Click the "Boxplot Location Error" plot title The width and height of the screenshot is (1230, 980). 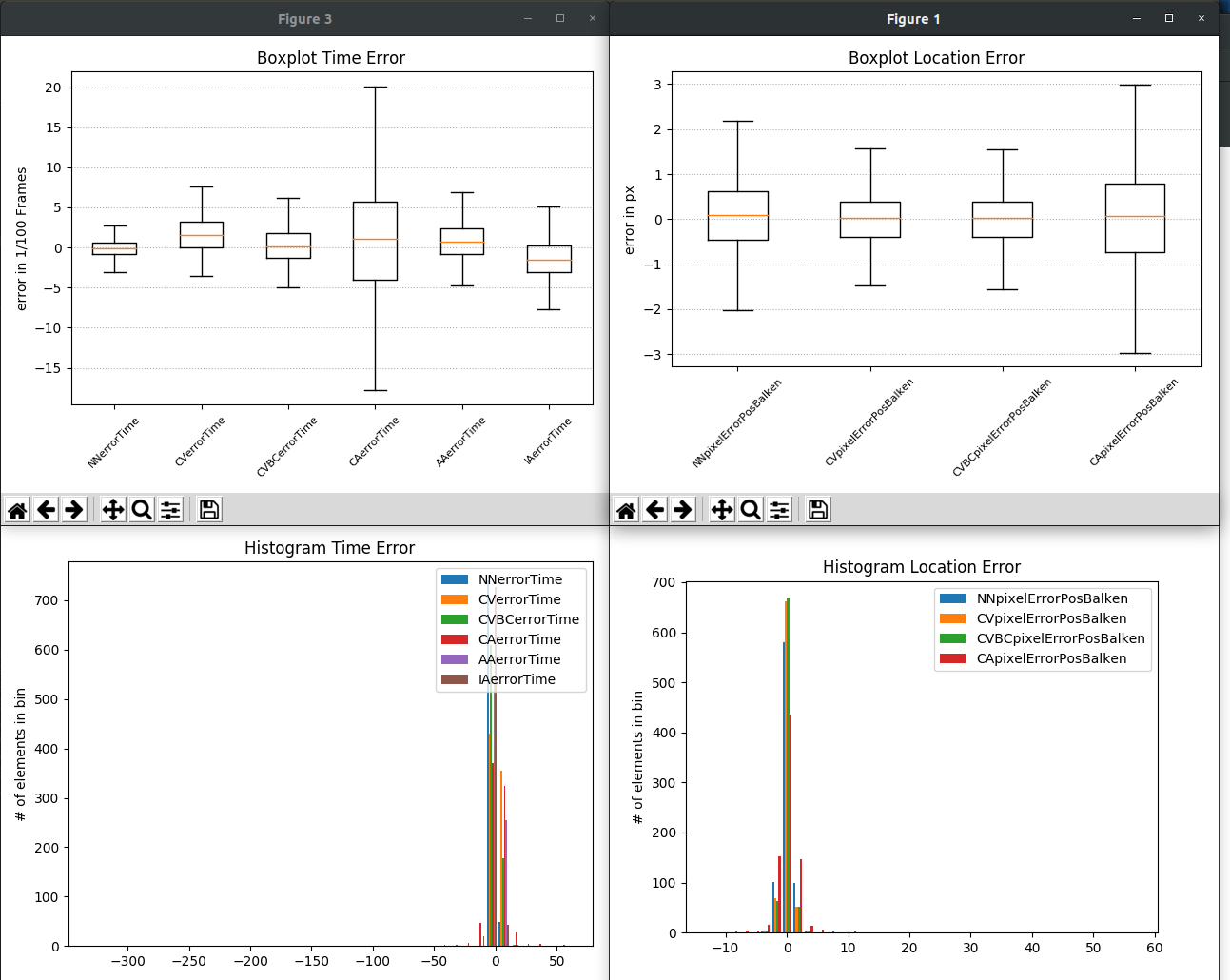(936, 58)
